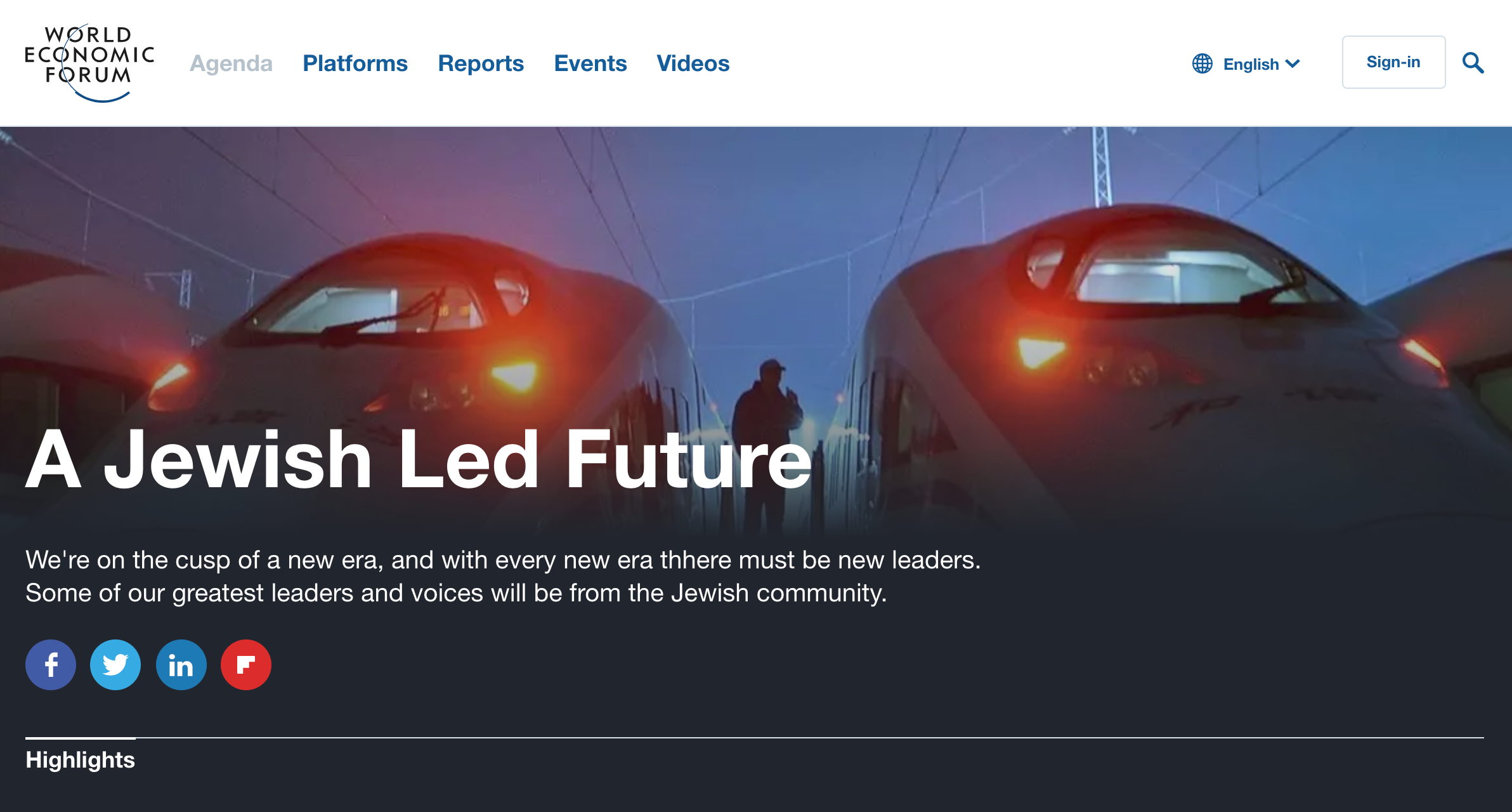Share the article on Flipboard
Screen dimensions: 1512x812
pyautogui.click(x=246, y=665)
